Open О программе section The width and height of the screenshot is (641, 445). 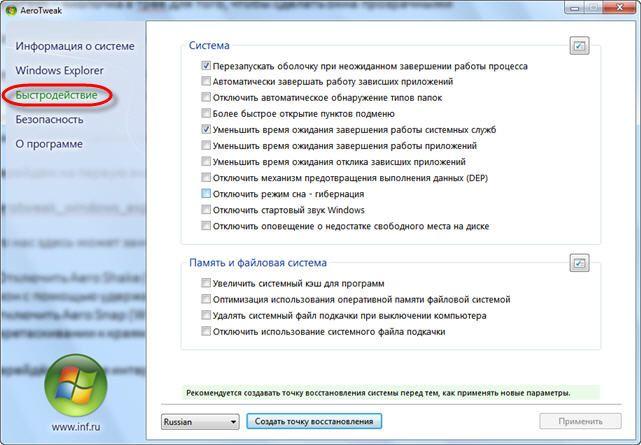click(x=49, y=144)
